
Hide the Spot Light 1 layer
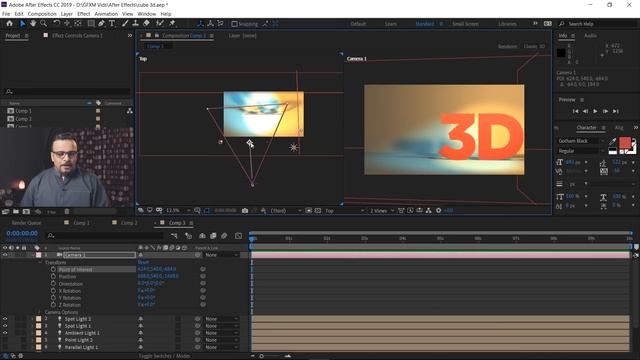click(5, 326)
